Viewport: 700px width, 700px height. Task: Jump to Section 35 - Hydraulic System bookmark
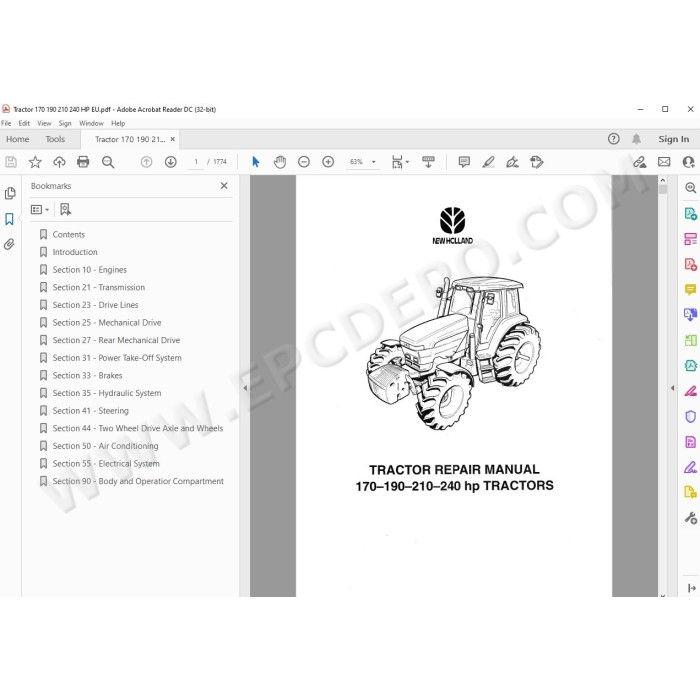pos(107,393)
